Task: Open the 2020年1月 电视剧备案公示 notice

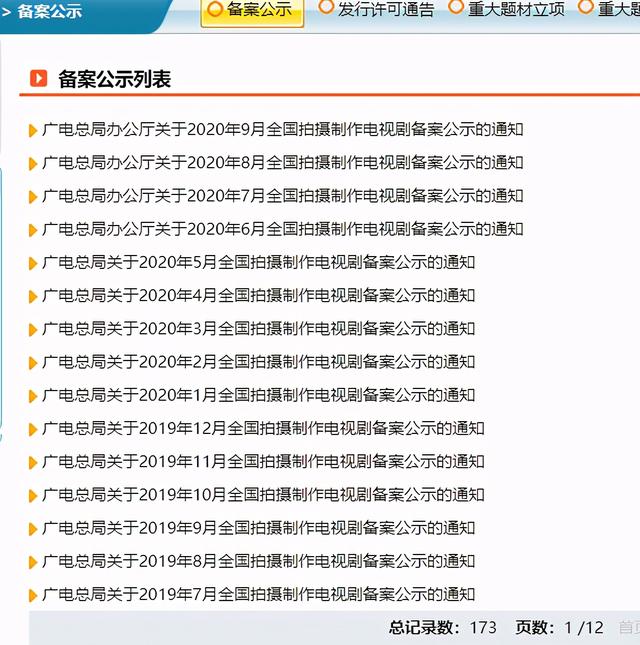Action: [259, 395]
